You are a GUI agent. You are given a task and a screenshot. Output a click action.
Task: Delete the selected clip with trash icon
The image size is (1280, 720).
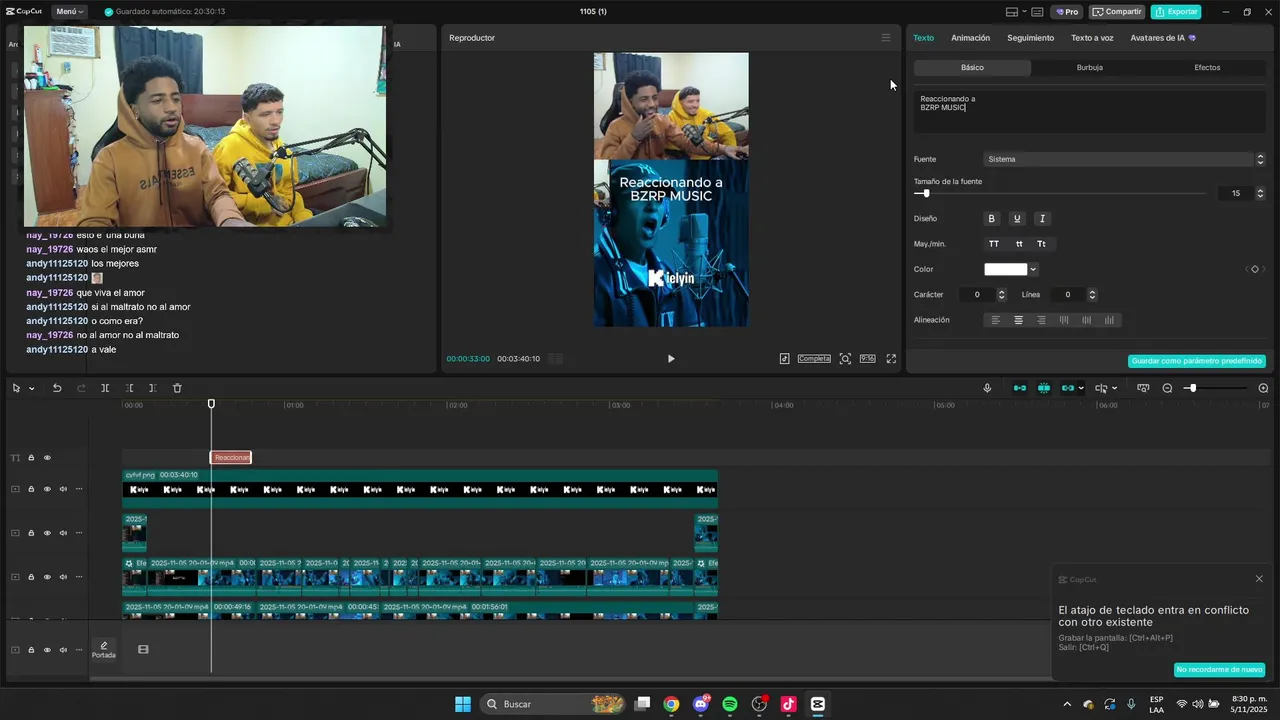[x=177, y=388]
